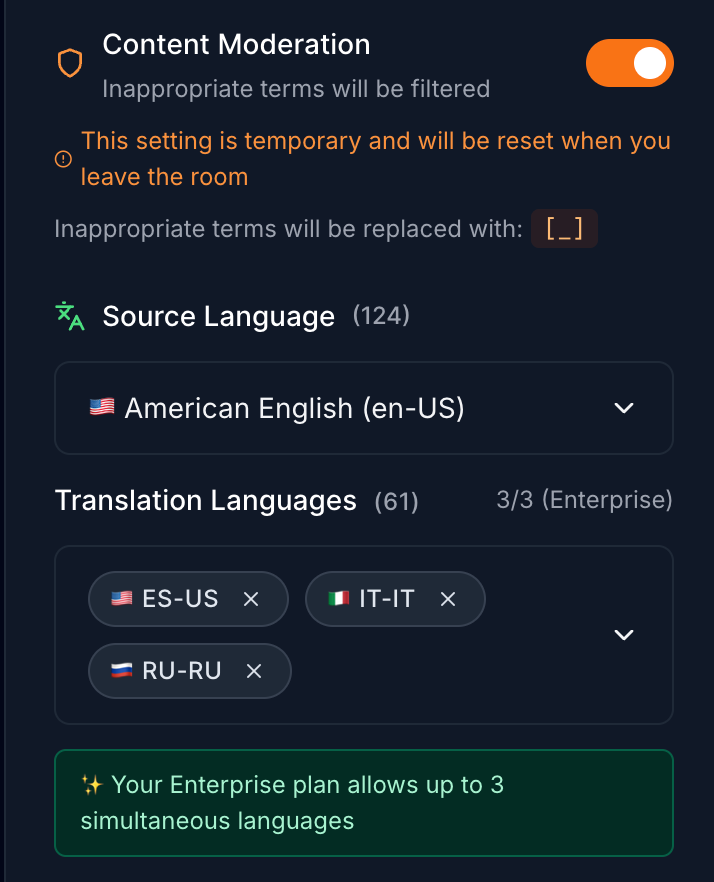
Task: Click the Content Moderation title text
Action: [236, 45]
